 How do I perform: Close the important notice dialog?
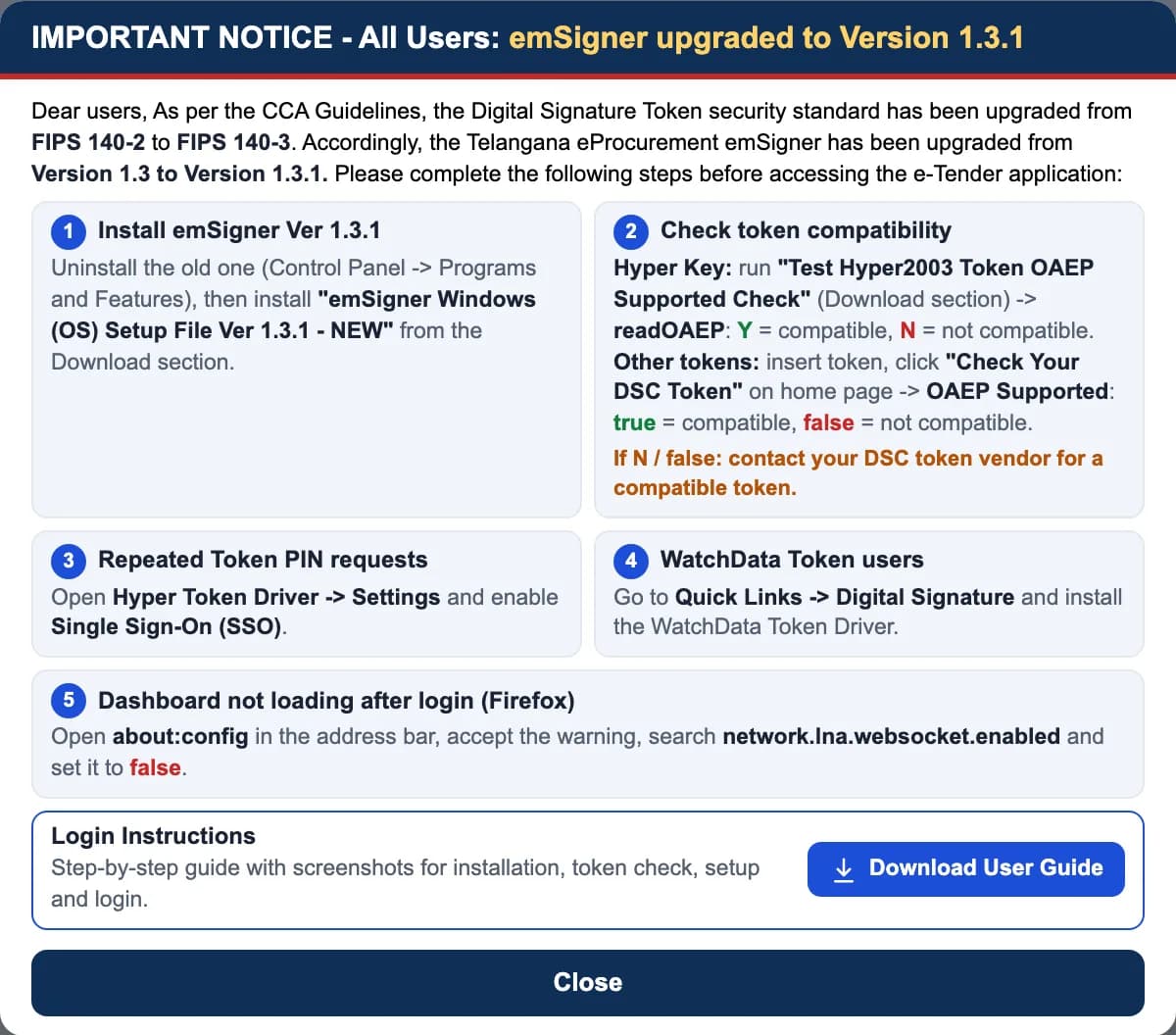pos(588,982)
